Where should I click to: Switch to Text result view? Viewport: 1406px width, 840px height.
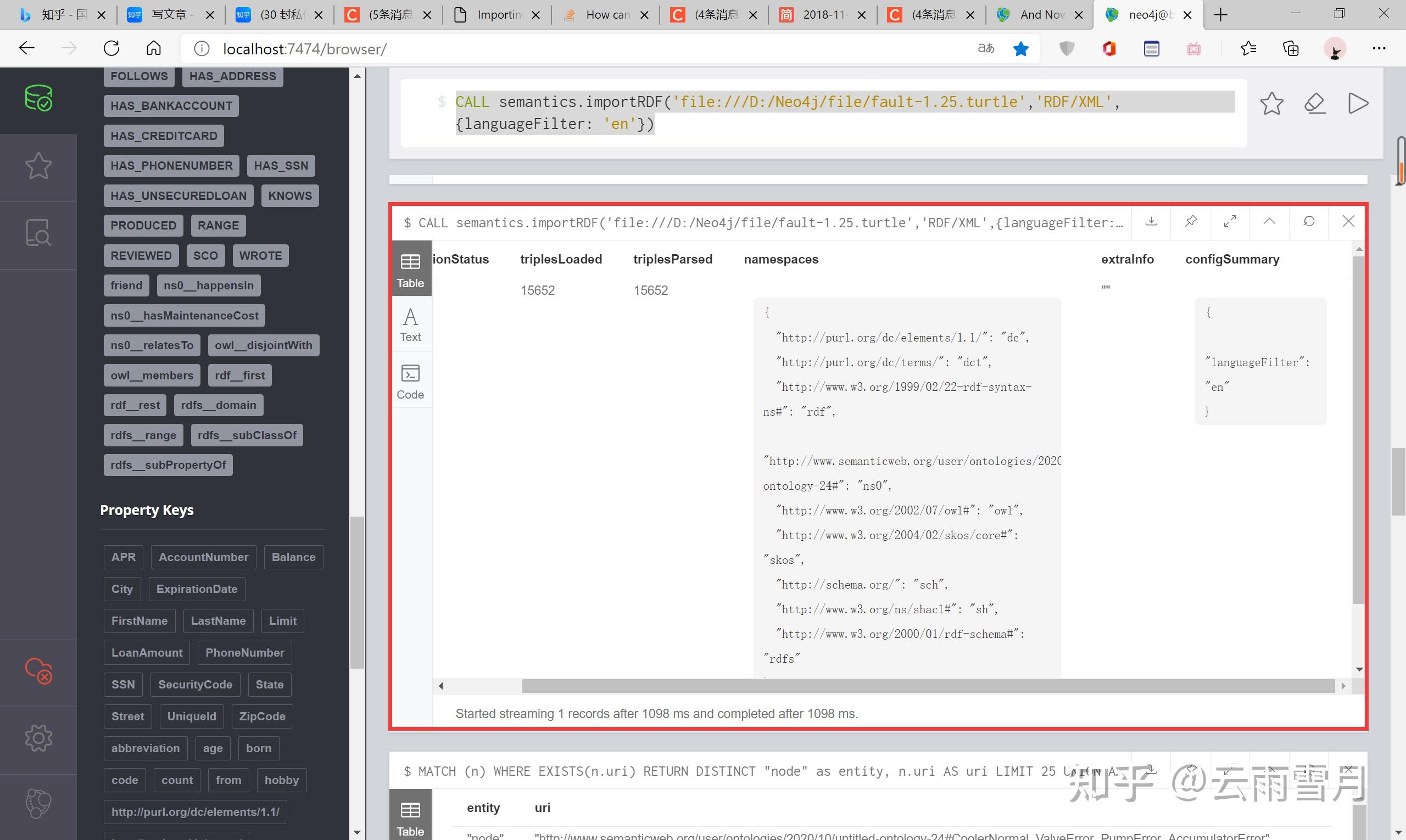pyautogui.click(x=410, y=324)
